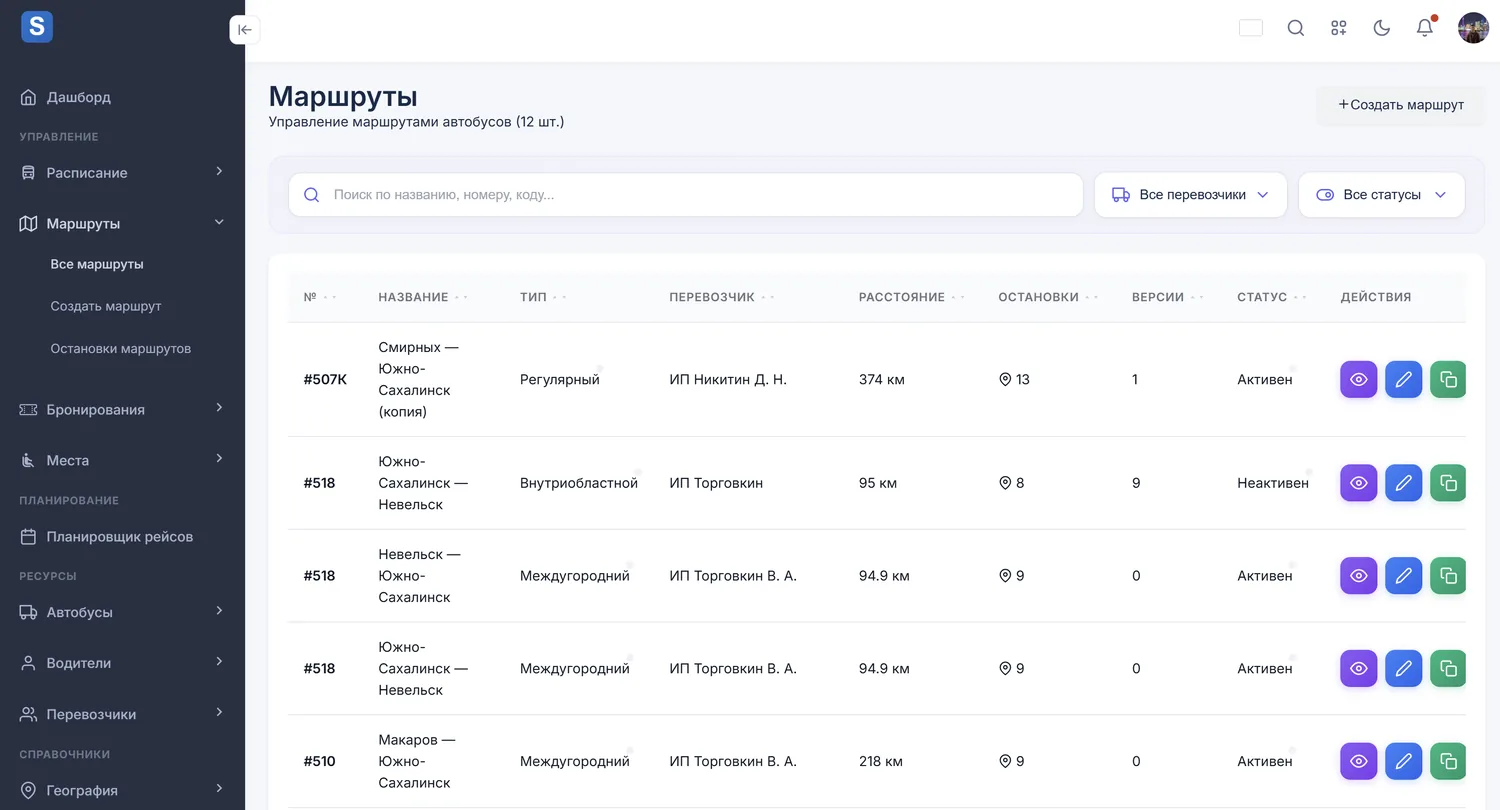This screenshot has height=810, width=1500.
Task: Sort table by Остановки column
Action: click(1048, 297)
